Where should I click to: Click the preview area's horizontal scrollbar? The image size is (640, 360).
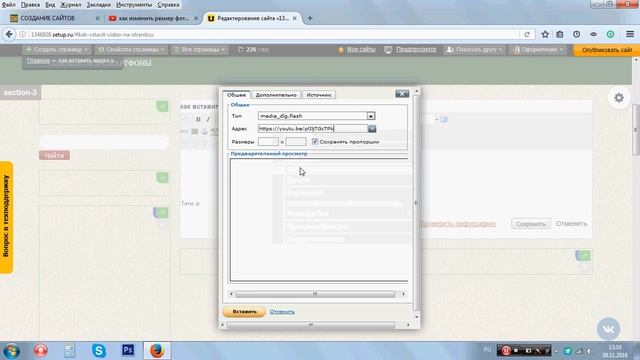point(317,294)
